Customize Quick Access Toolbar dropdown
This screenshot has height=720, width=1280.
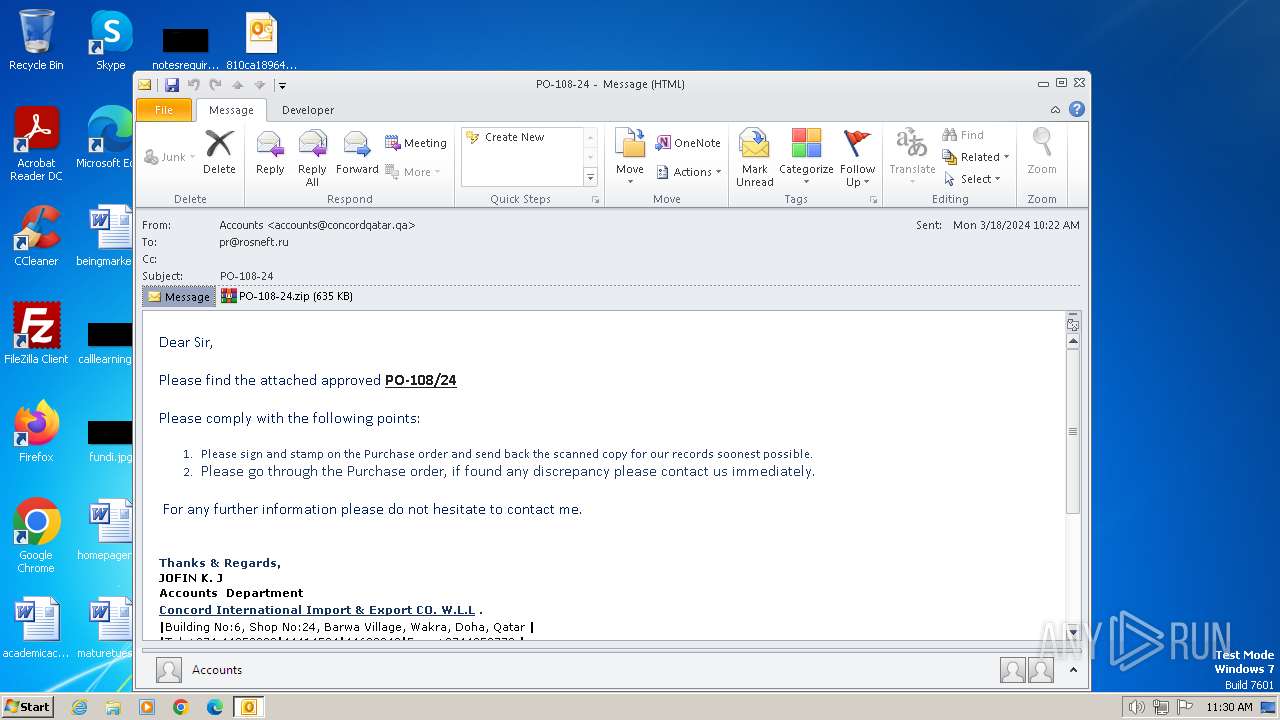pos(282,85)
